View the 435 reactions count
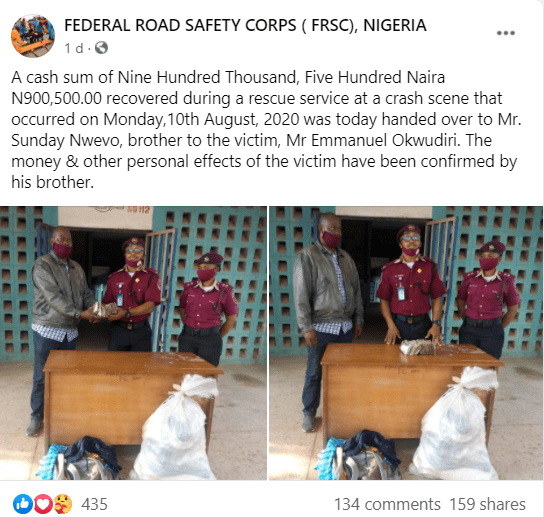This screenshot has height=517, width=544. pyautogui.click(x=94, y=504)
